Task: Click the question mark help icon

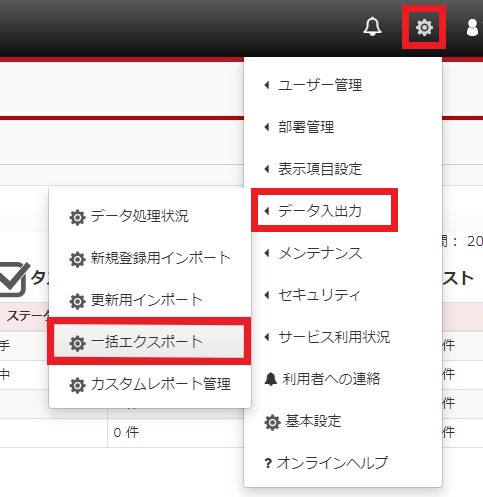Action: pyautogui.click(x=268, y=463)
